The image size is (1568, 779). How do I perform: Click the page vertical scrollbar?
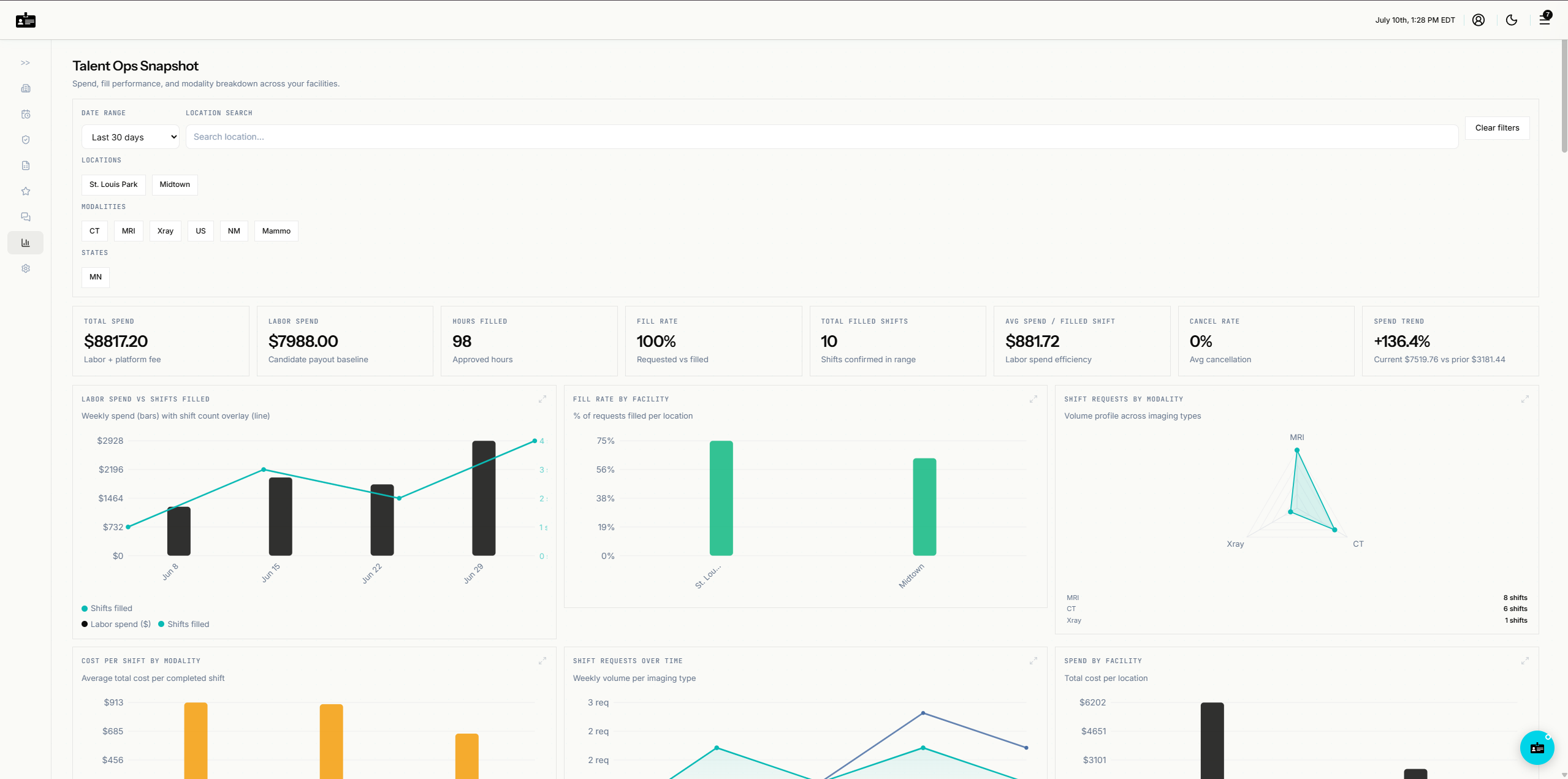tap(1564, 96)
